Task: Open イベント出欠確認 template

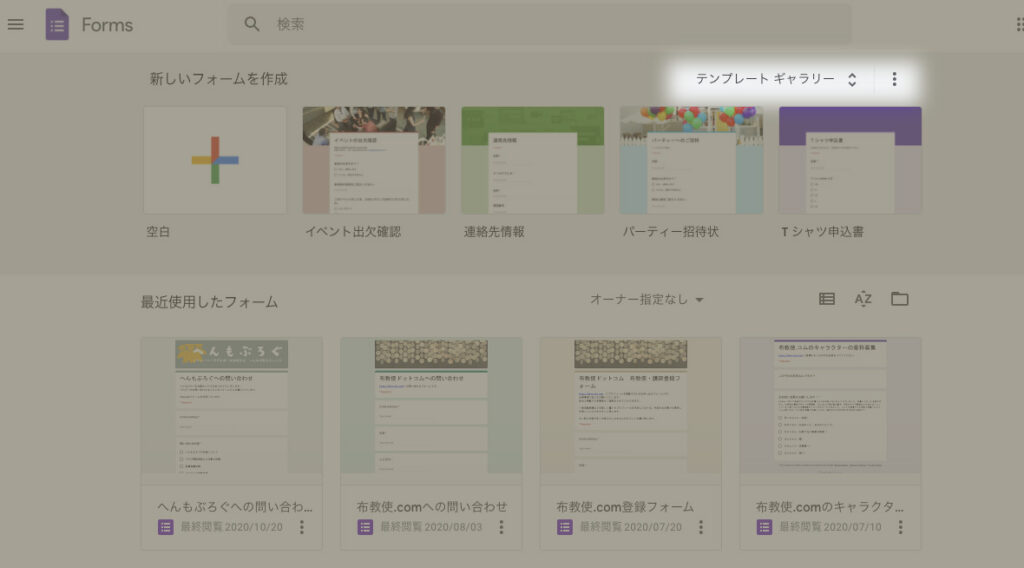Action: 374,161
